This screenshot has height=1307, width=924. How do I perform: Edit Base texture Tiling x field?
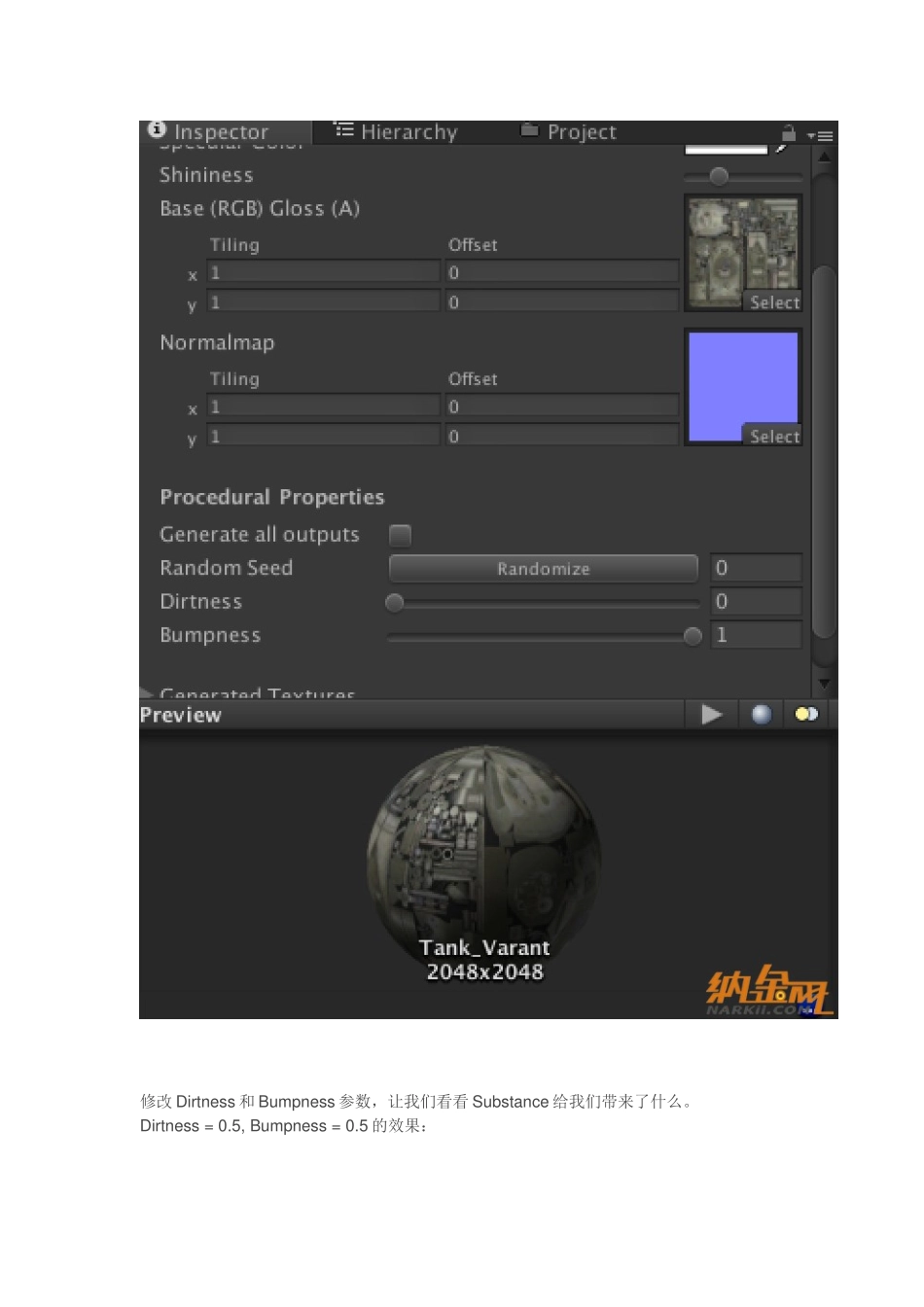coord(324,272)
